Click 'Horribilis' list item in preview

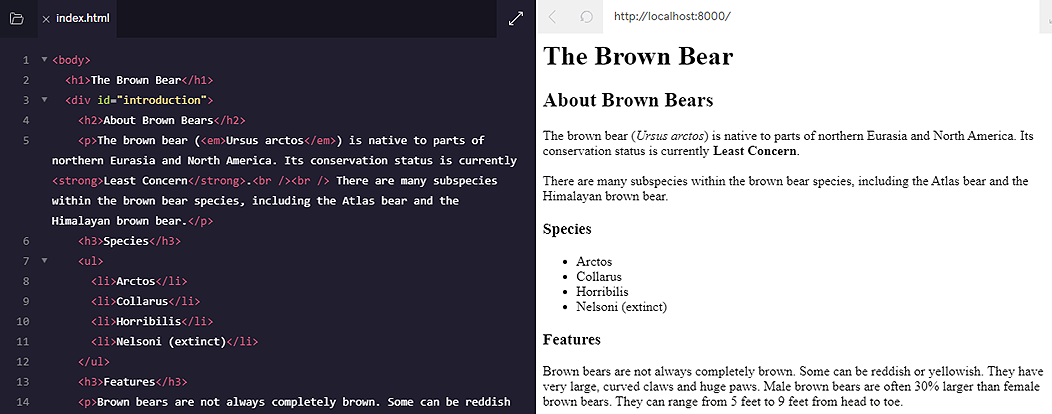click(602, 292)
